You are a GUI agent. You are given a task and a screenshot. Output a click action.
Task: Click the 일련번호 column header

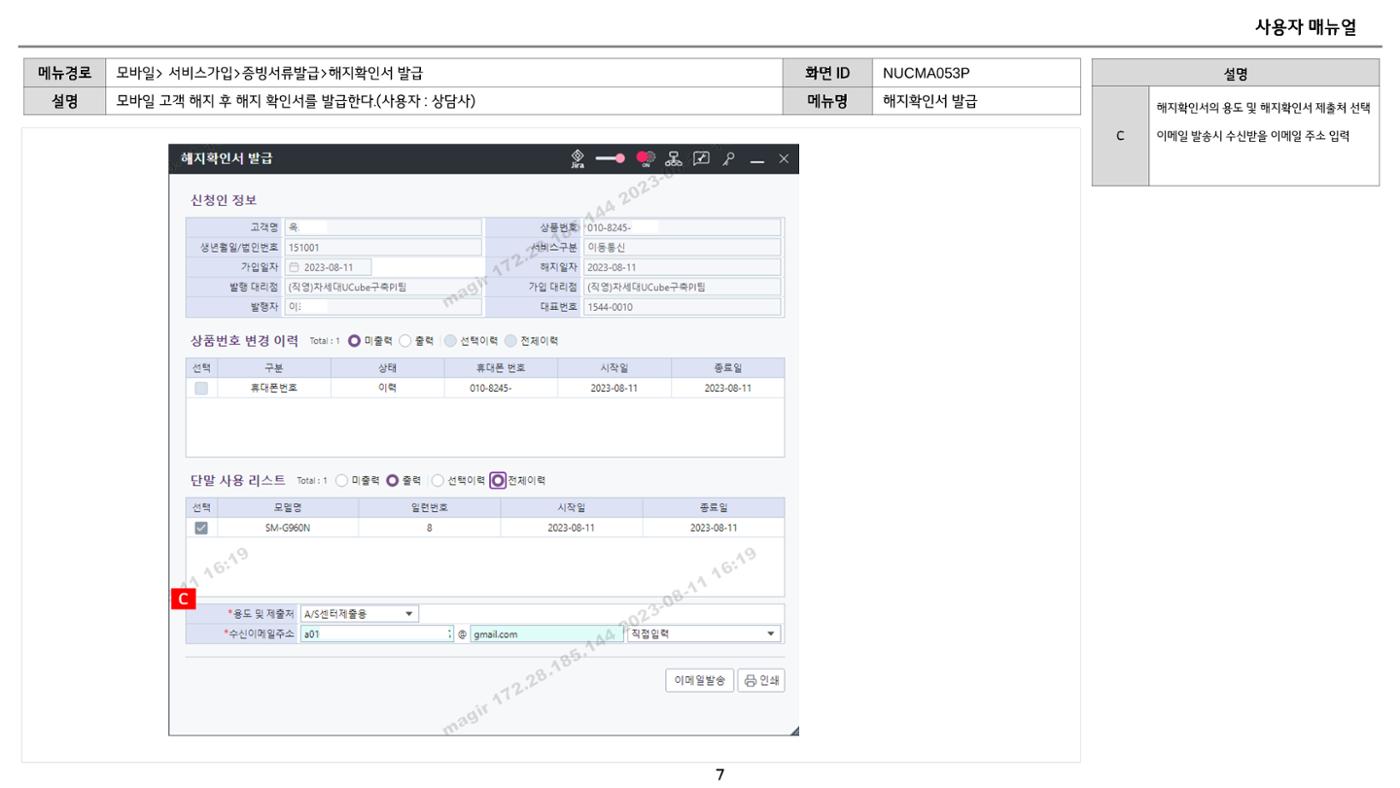(x=430, y=508)
